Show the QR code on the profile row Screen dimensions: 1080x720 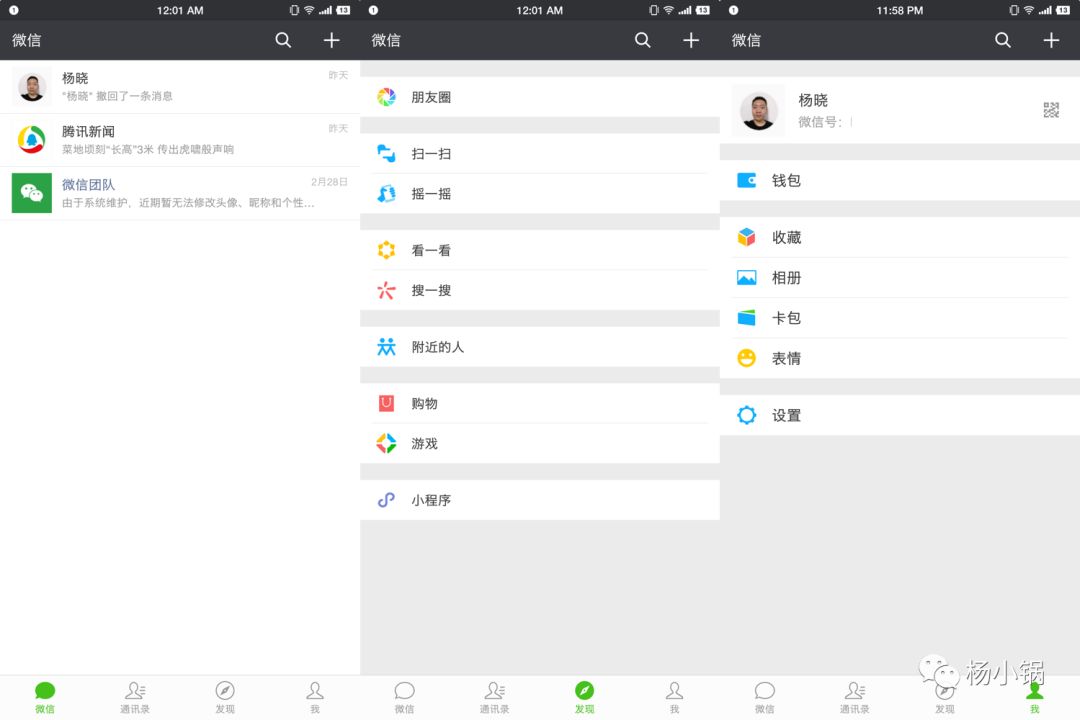point(1051,110)
